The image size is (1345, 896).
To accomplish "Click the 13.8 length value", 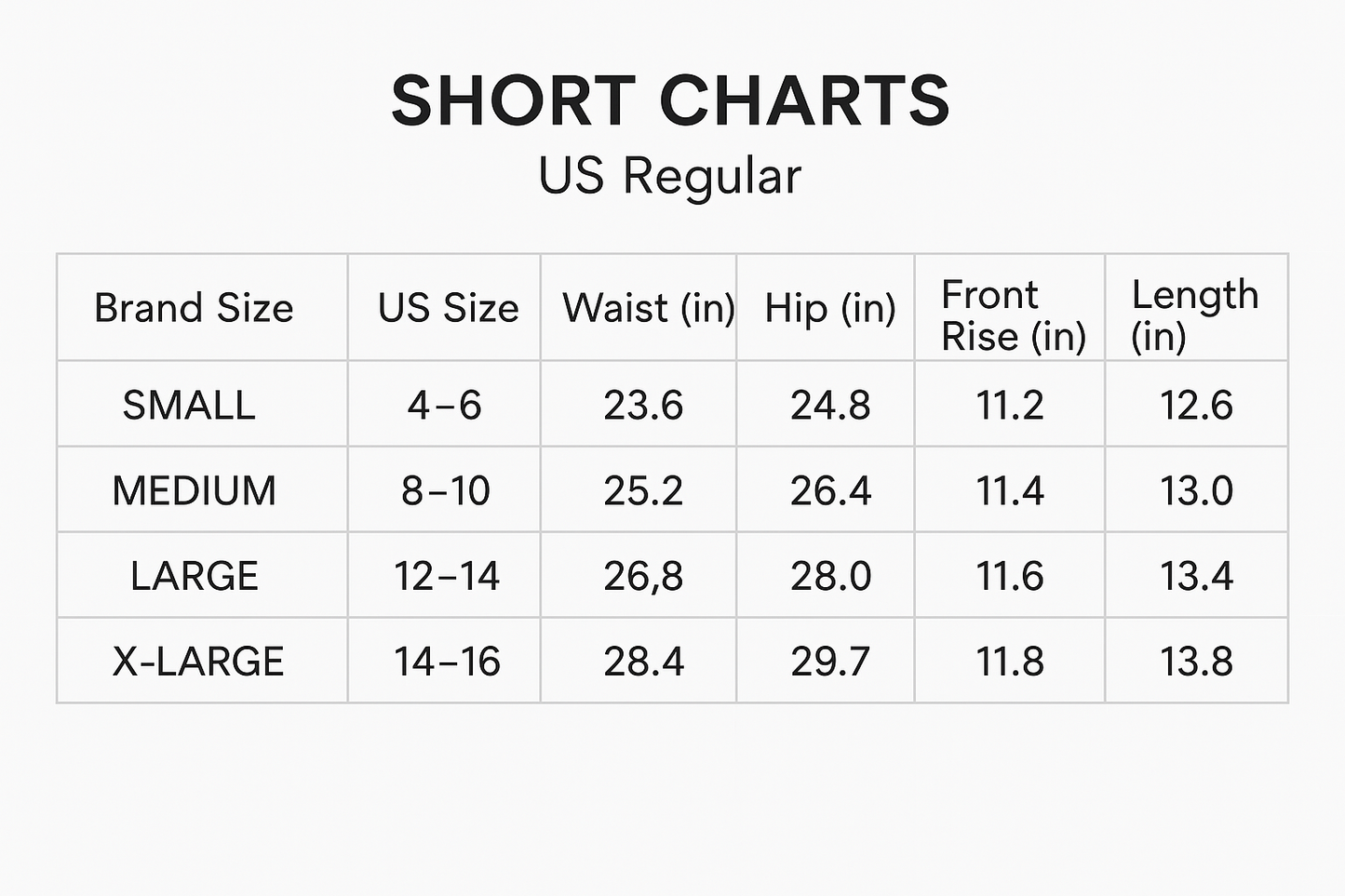I will 1196,662.
